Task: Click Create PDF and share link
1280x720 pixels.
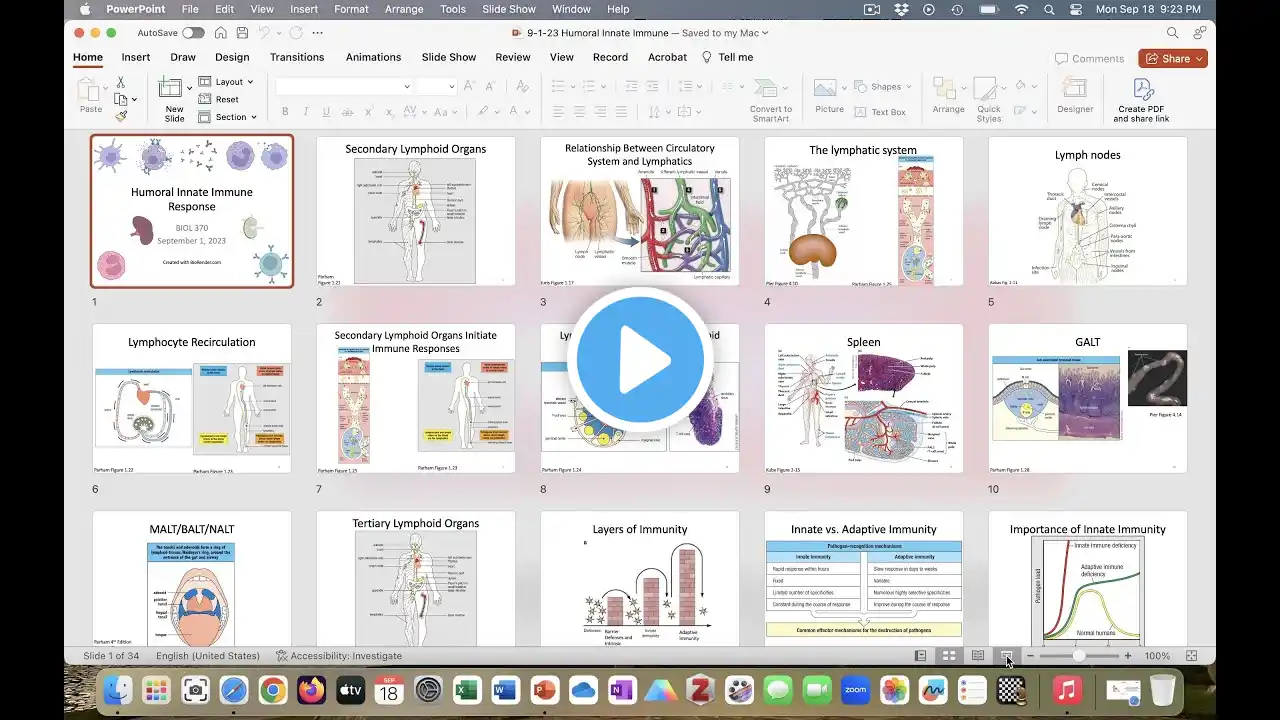Action: (1141, 99)
